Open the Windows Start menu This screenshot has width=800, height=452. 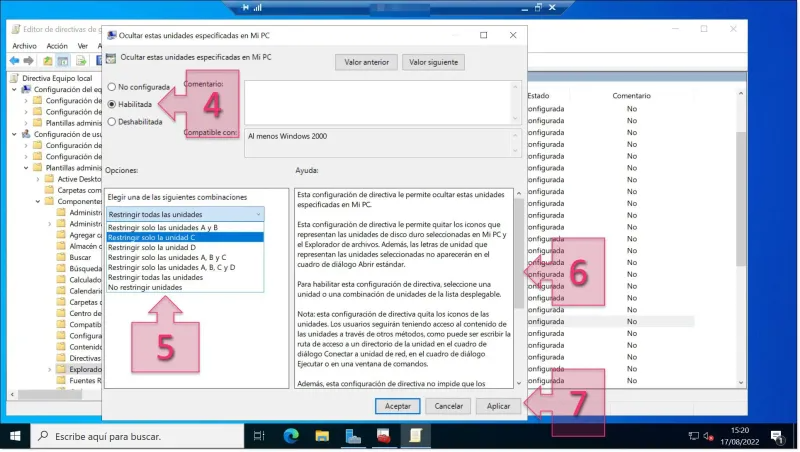tap(15, 436)
